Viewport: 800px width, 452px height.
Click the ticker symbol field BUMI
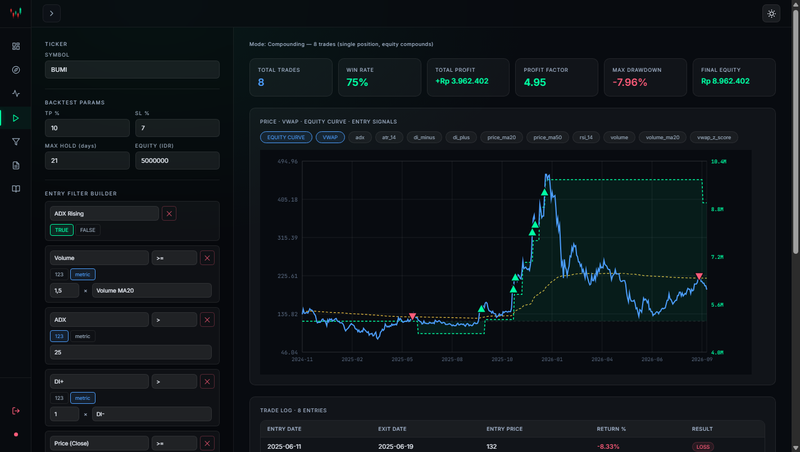(x=132, y=70)
